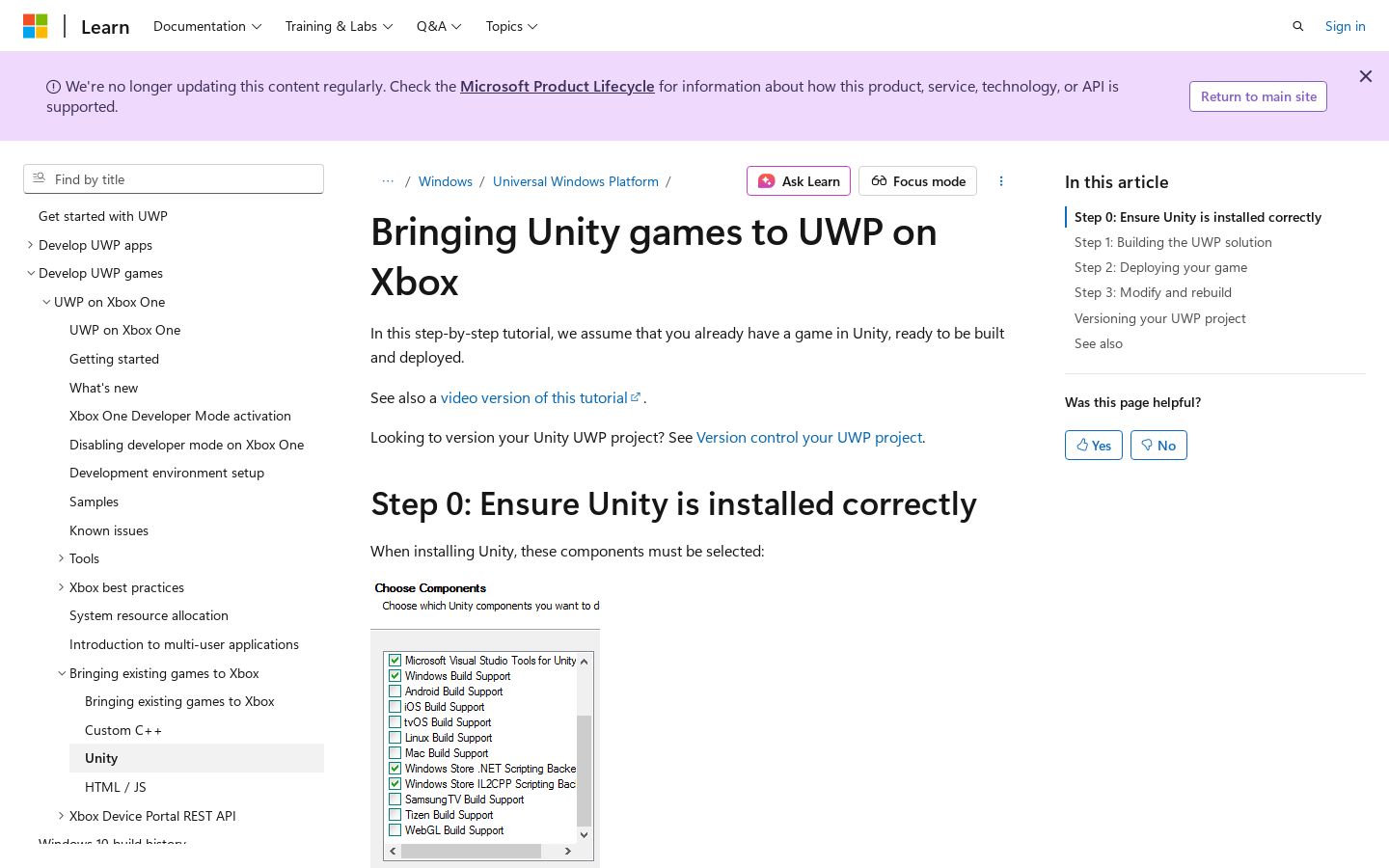Collapse the Develop UWP games section
The width and height of the screenshot is (1389, 868).
(31, 273)
